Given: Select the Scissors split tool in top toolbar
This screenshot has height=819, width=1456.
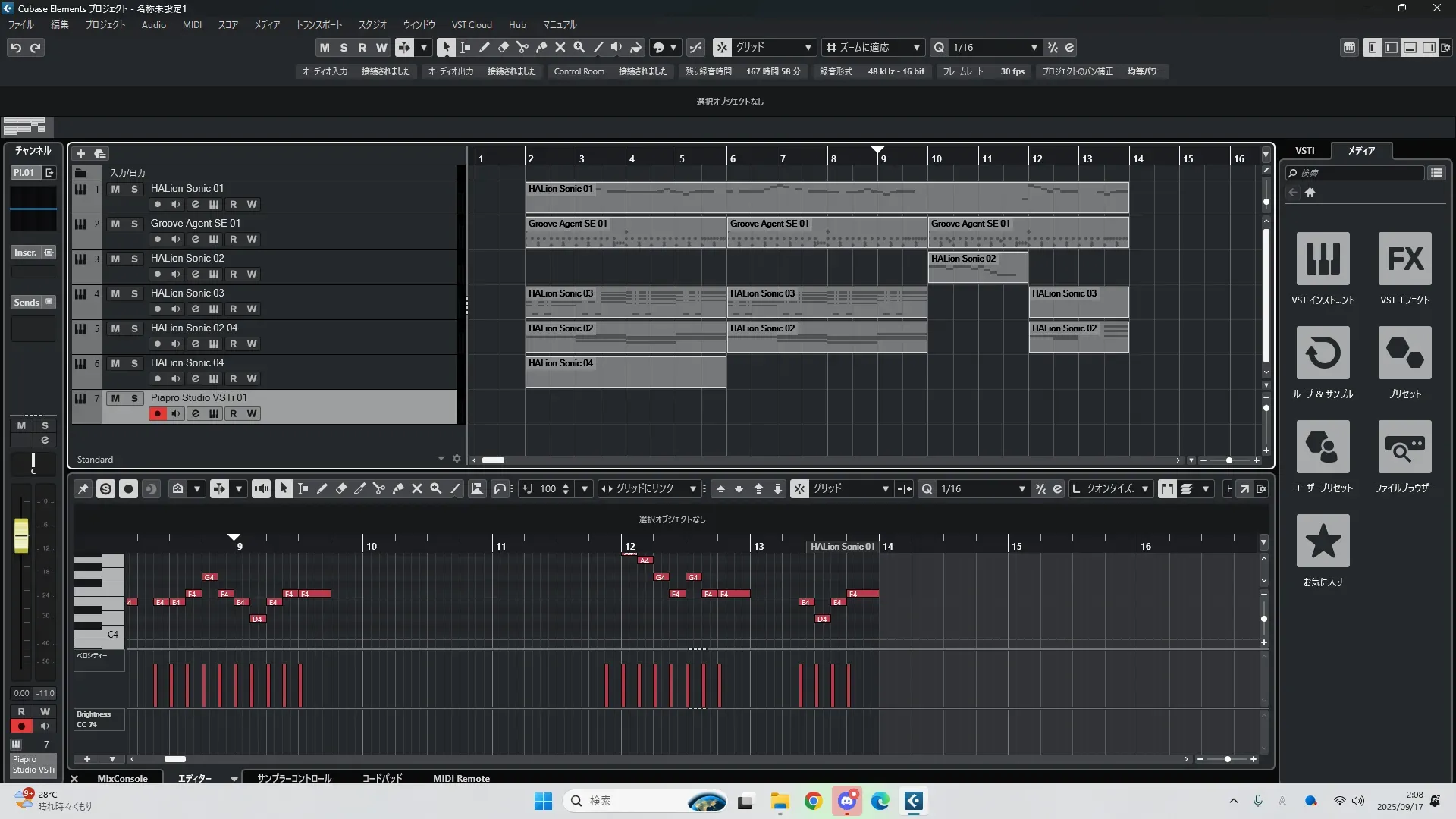Looking at the screenshot, I should pyautogui.click(x=522, y=47).
